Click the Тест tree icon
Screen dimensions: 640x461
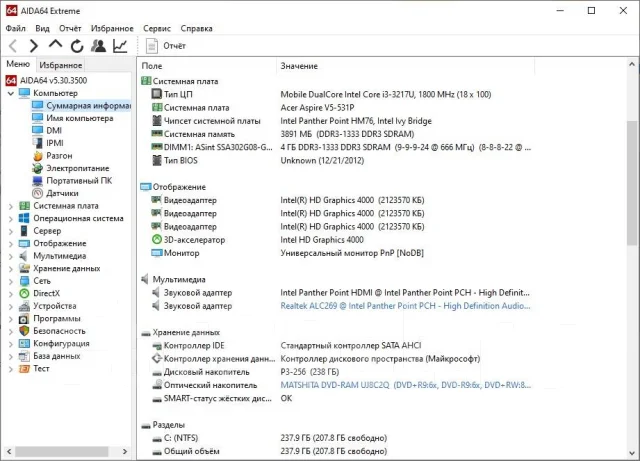click(24, 369)
